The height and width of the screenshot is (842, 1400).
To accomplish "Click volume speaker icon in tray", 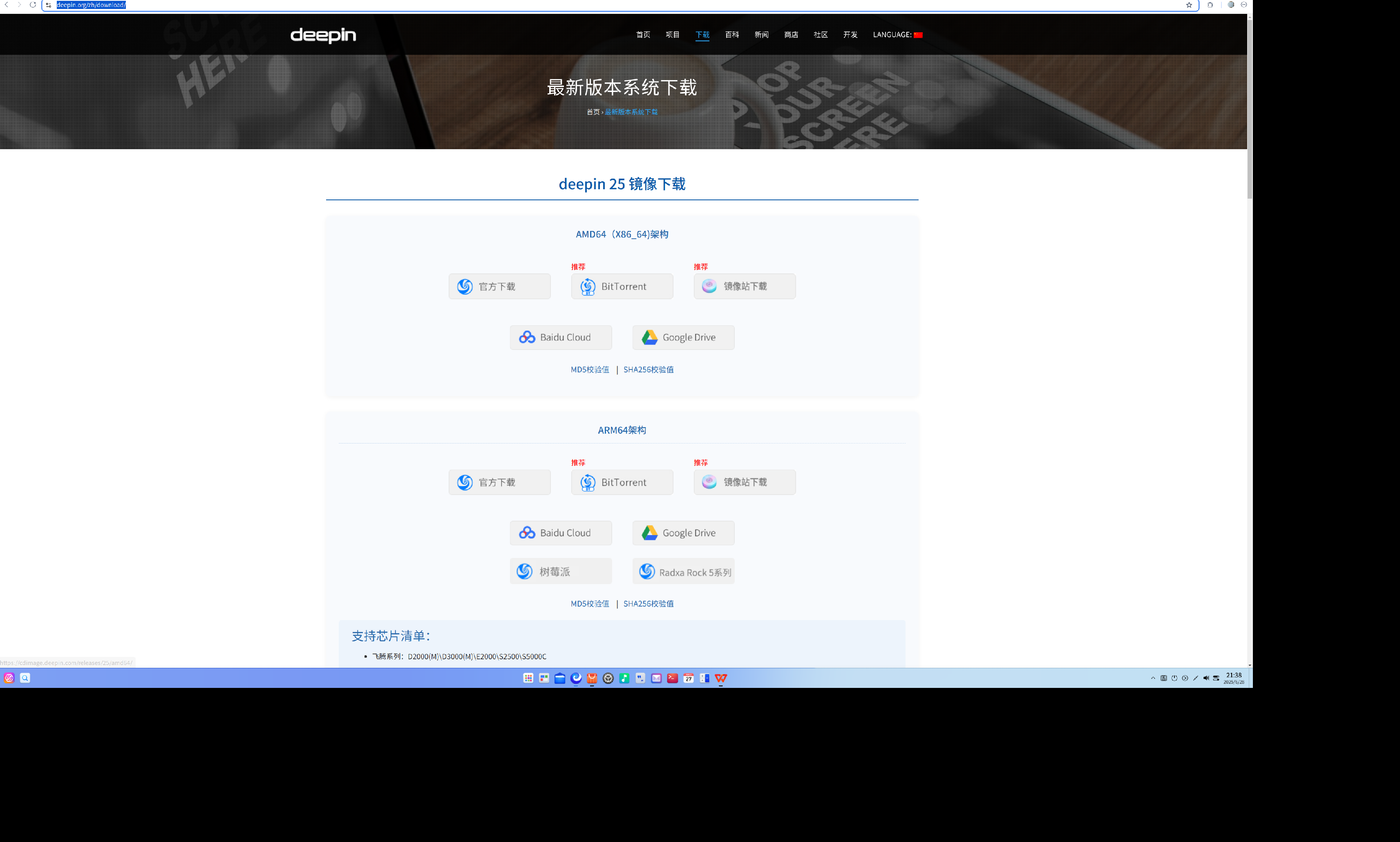I will click(x=1206, y=678).
